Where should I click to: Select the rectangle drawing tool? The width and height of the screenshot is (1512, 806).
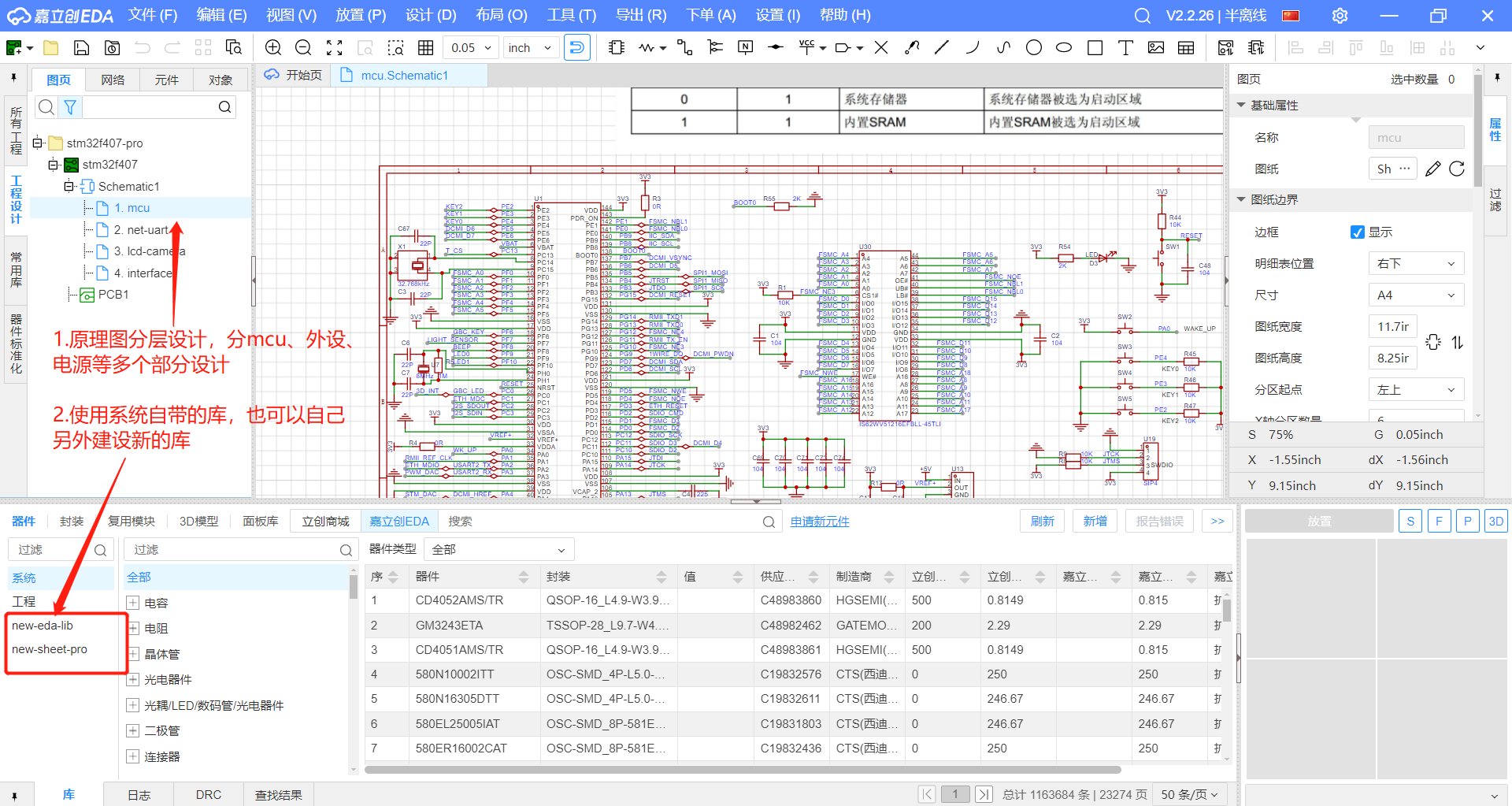[x=1095, y=48]
